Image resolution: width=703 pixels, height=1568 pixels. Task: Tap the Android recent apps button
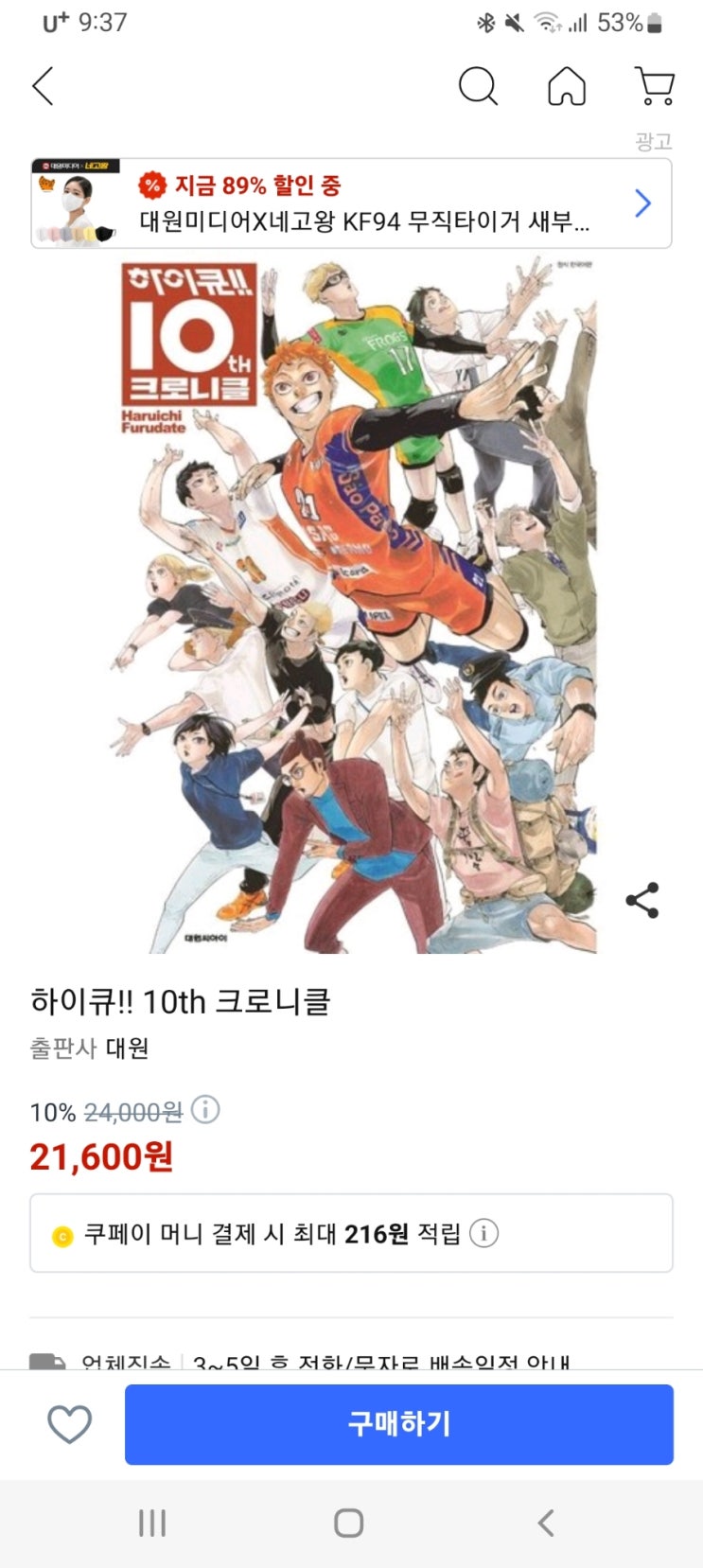click(152, 1523)
